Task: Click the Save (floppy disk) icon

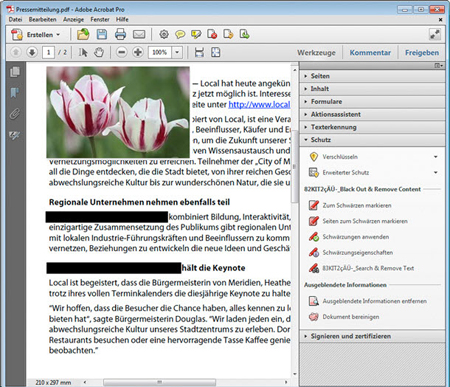Action: click(x=102, y=34)
